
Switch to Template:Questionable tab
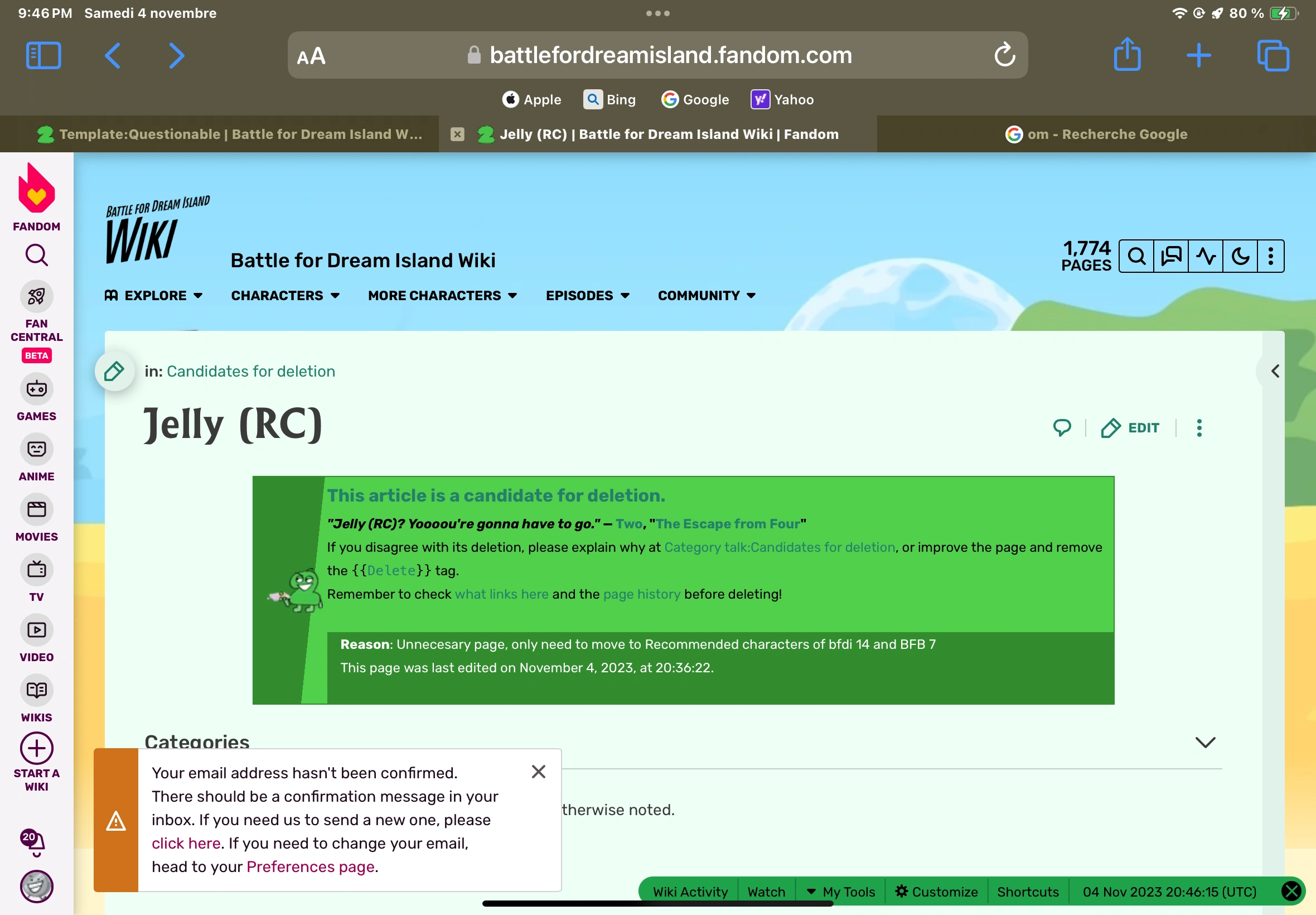tap(229, 134)
